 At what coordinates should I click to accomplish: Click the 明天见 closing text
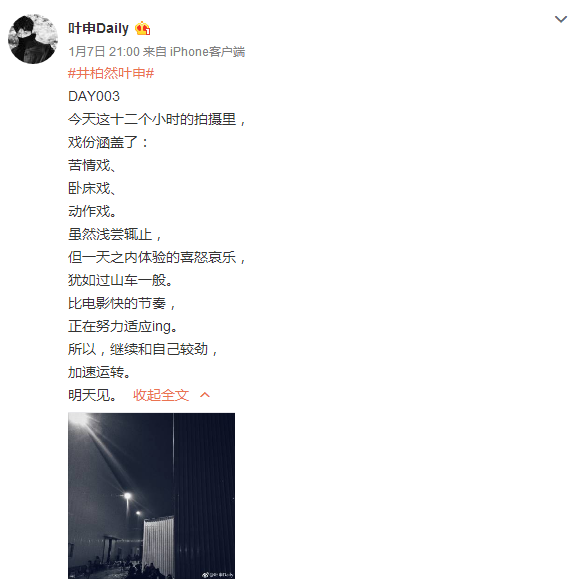coord(92,395)
